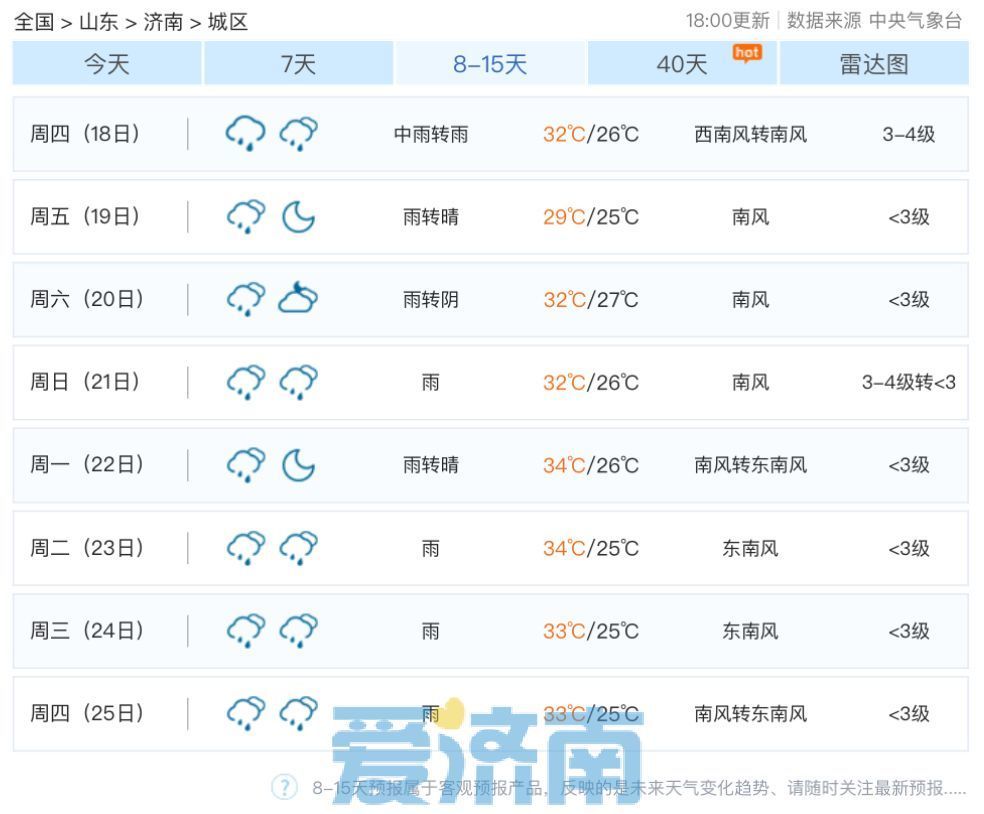Click the cloudy night icon for 周六（20日）
The height and width of the screenshot is (814, 984).
point(297,299)
